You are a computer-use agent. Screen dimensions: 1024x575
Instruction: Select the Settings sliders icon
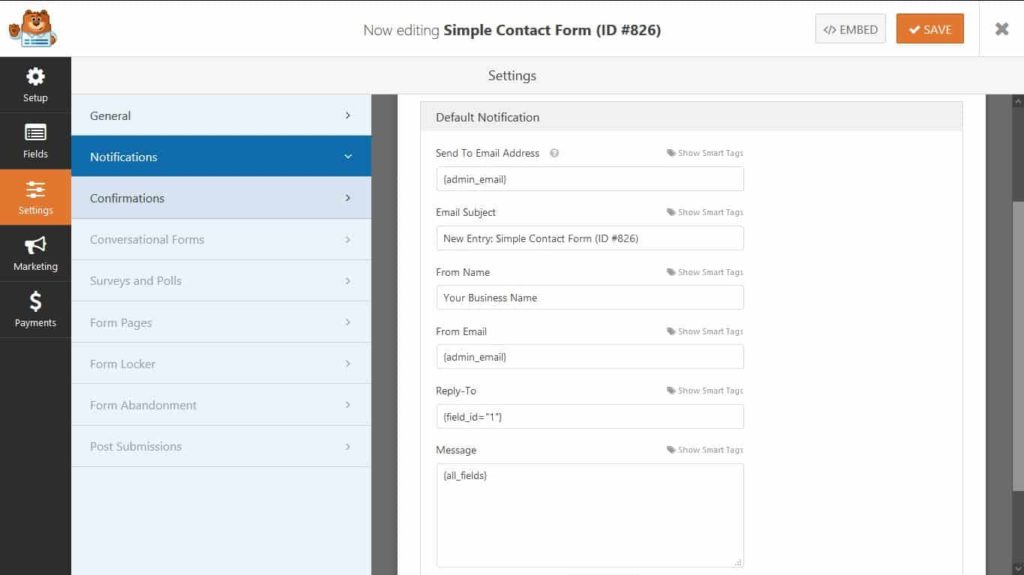point(35,189)
